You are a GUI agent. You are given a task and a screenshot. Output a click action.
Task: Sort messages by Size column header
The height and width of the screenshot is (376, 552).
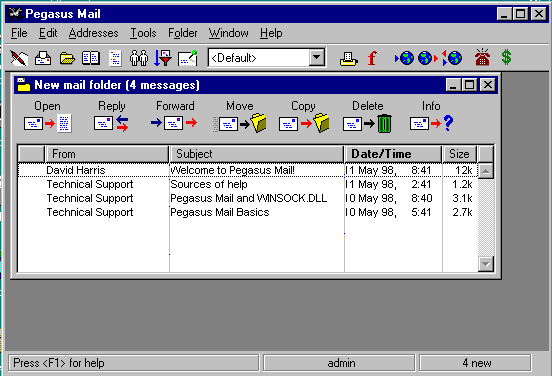pos(459,154)
